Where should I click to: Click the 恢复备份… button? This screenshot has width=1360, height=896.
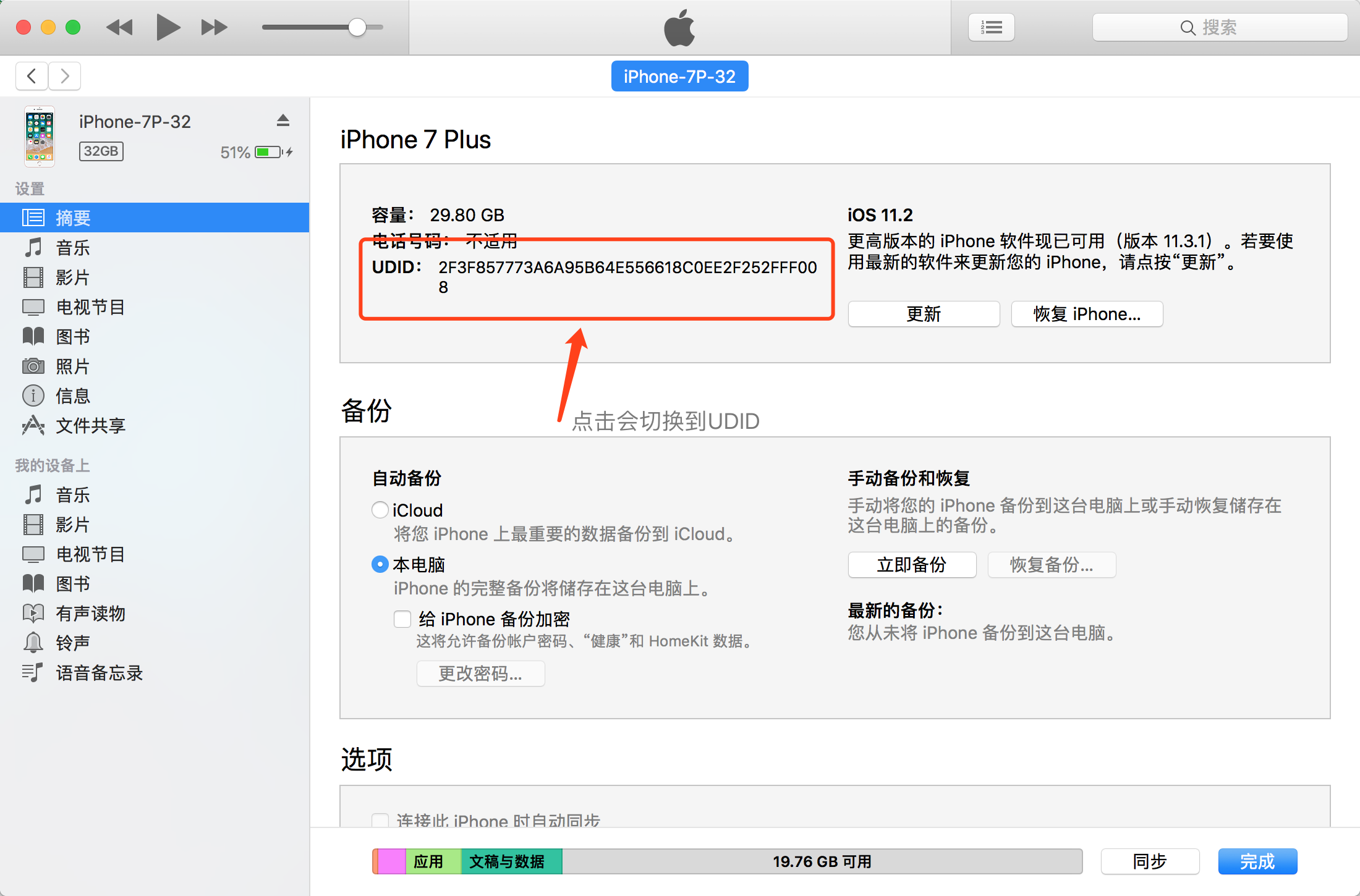(1052, 565)
